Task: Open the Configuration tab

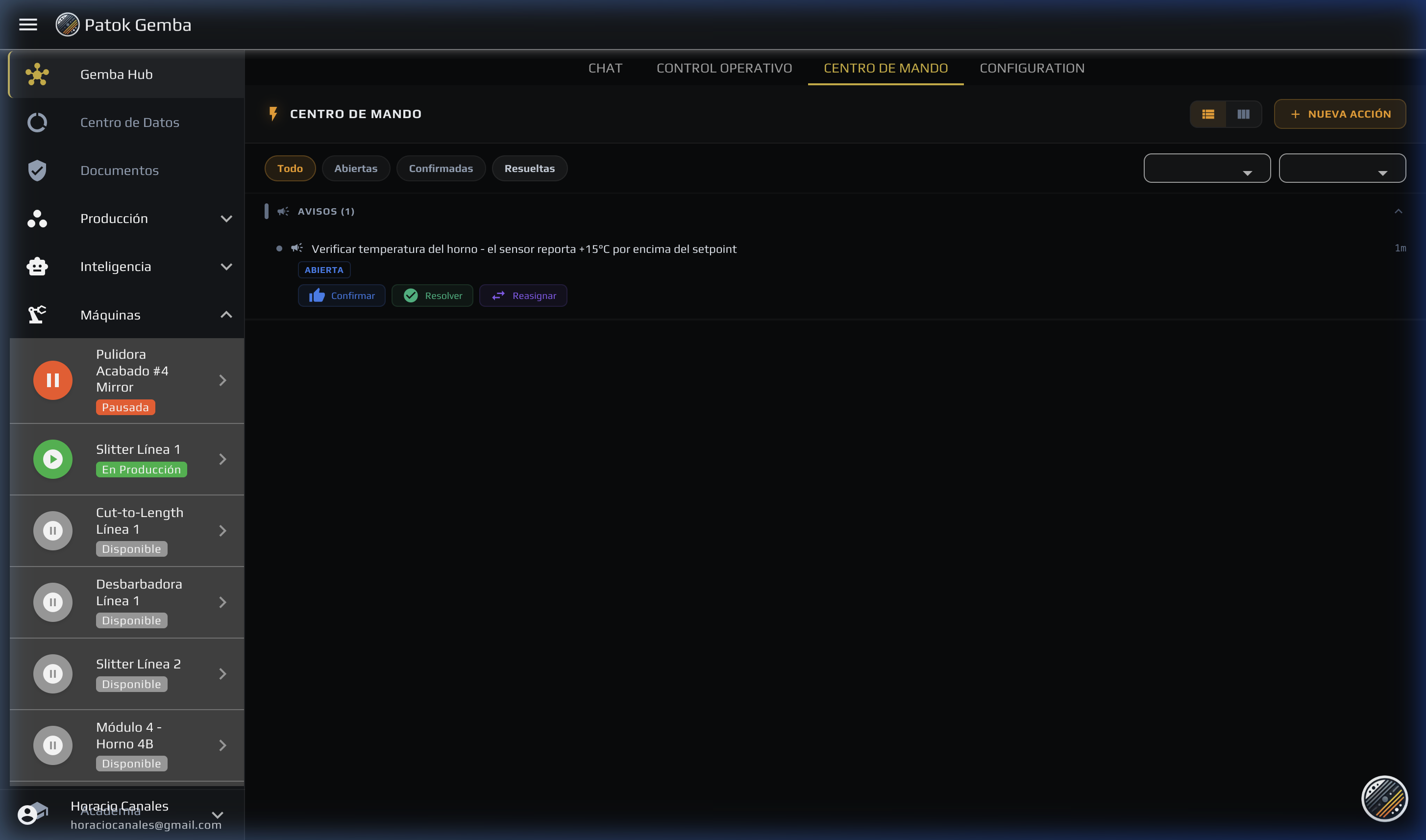Action: (x=1032, y=68)
